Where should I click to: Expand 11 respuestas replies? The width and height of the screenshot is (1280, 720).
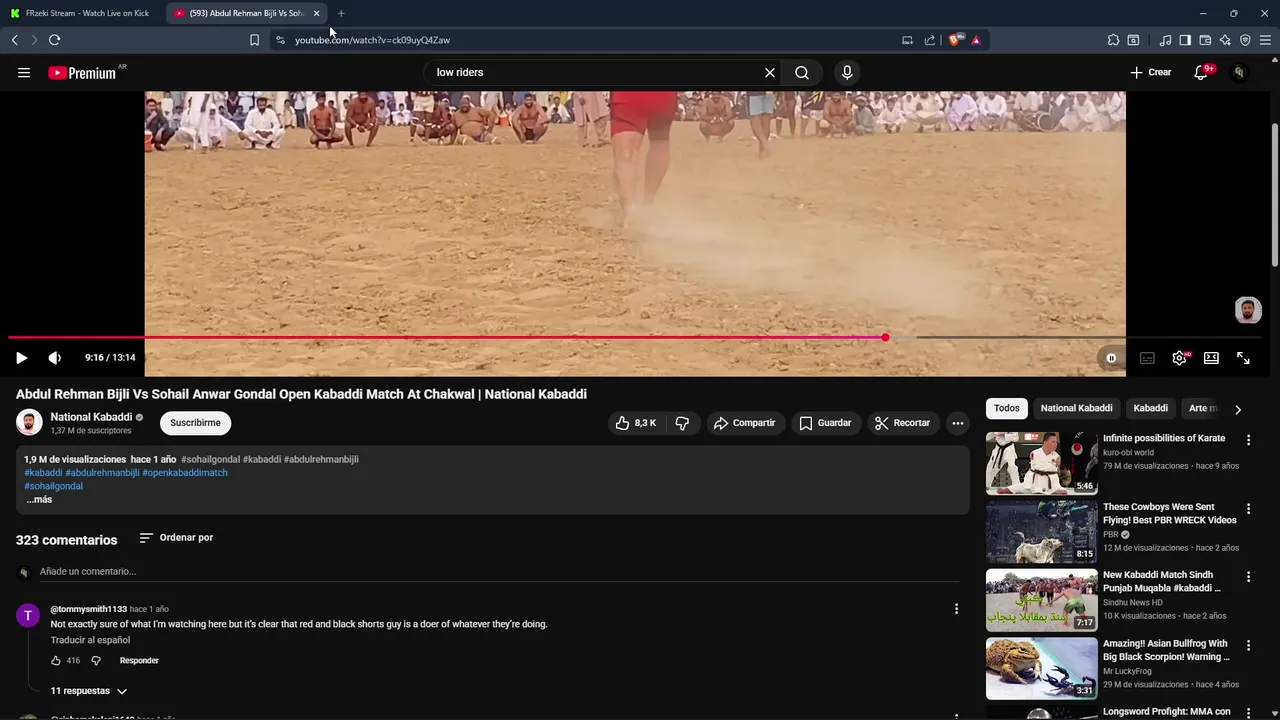(89, 691)
